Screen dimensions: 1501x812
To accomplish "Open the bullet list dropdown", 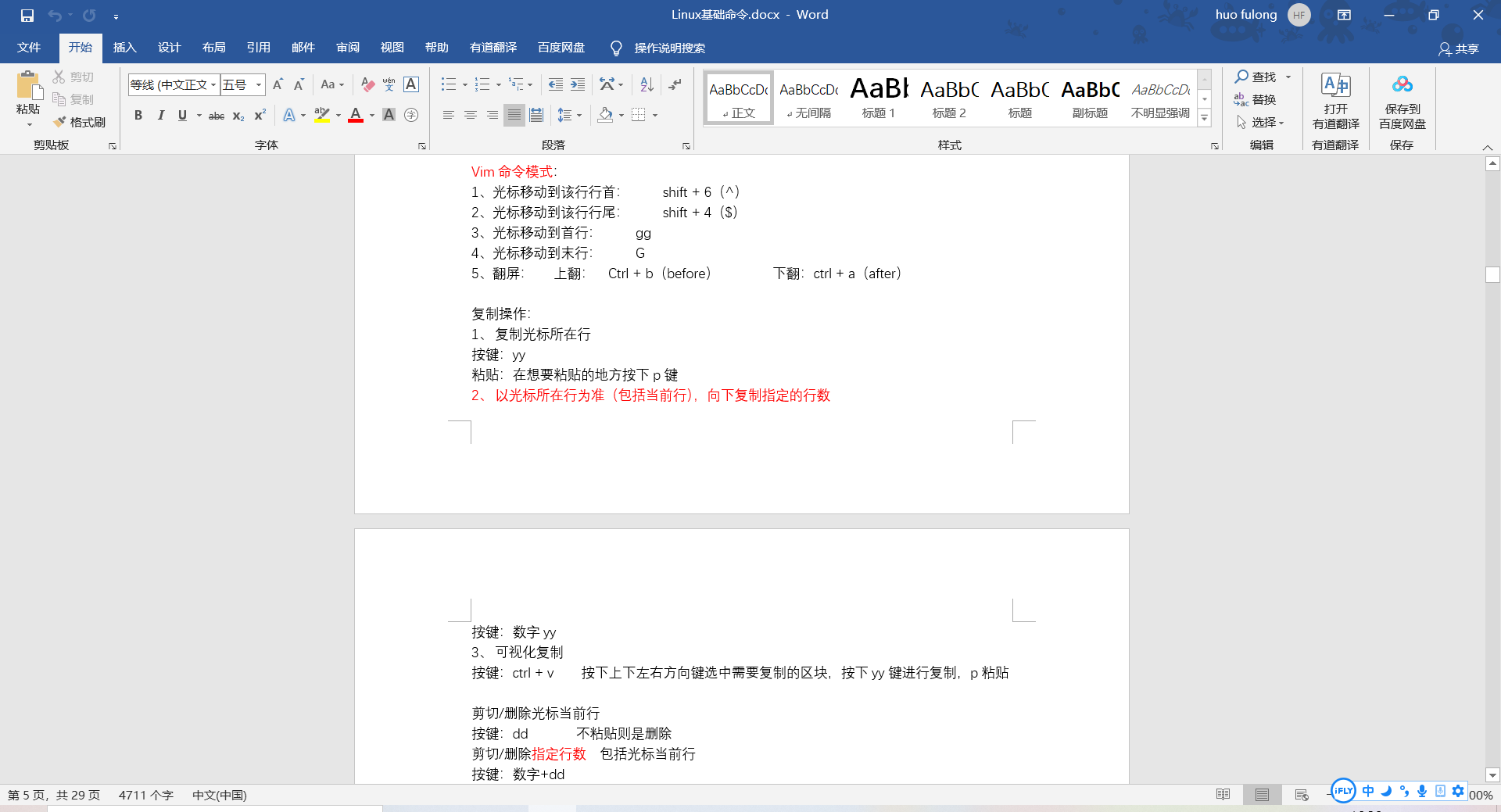I will [x=464, y=84].
